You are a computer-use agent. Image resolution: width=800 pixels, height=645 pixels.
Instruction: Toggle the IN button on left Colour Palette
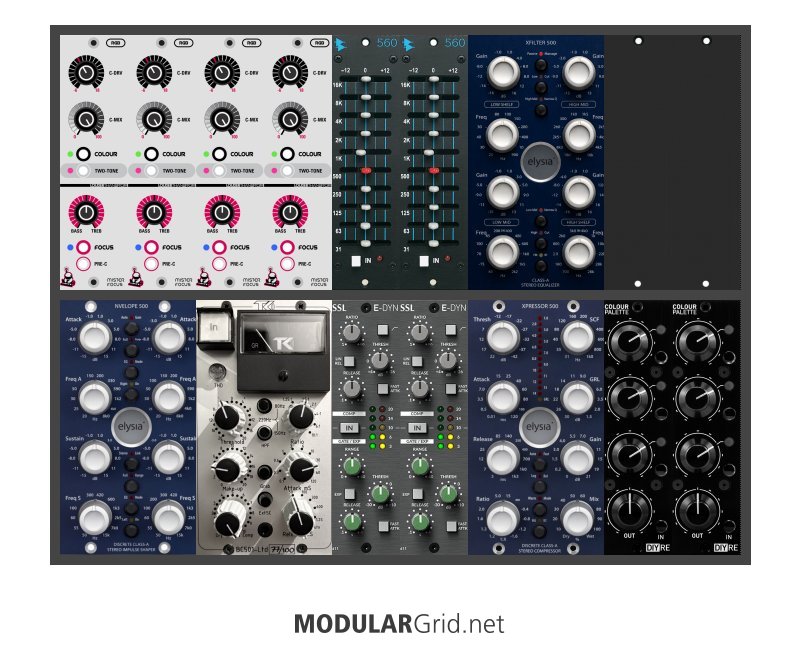661,526
